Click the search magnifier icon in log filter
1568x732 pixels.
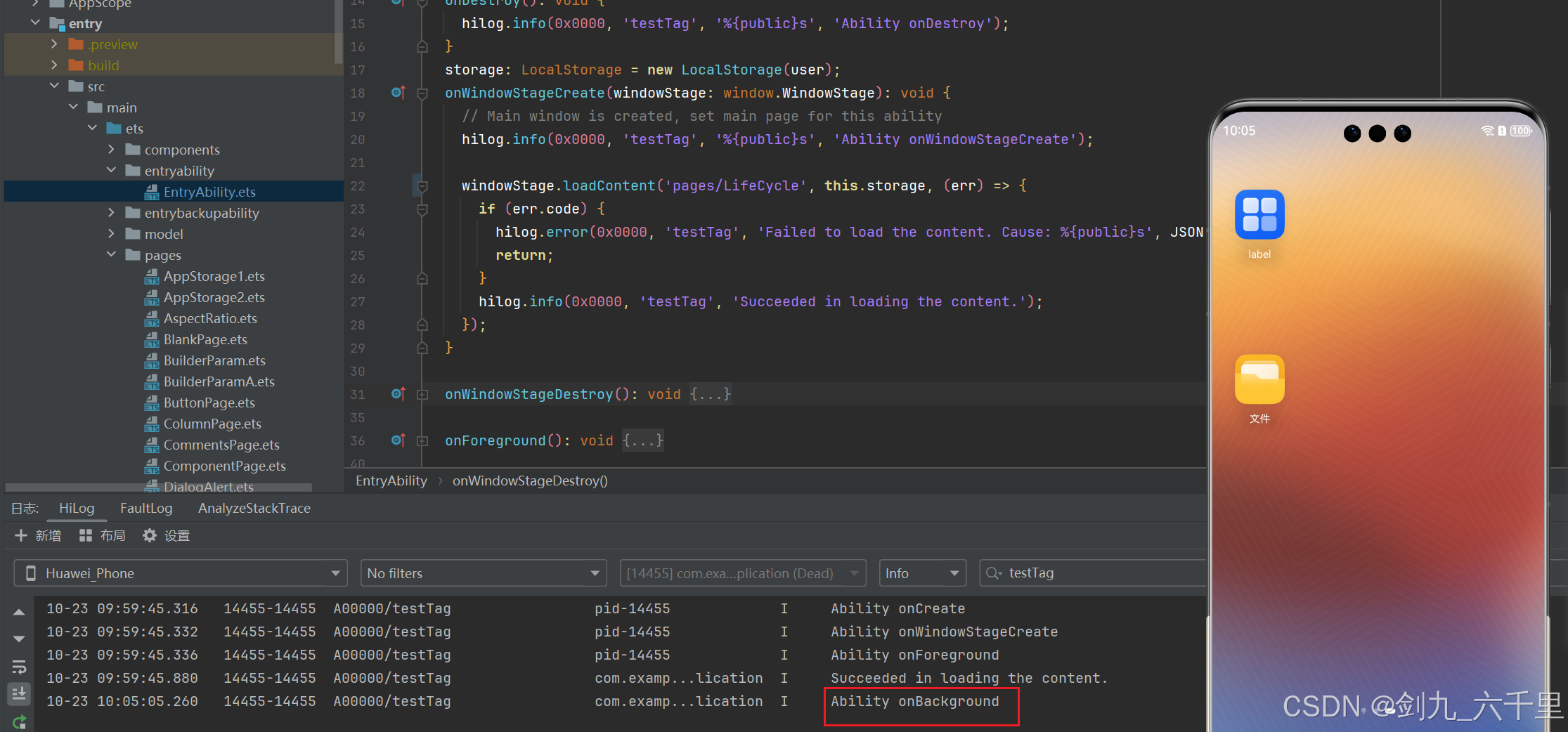point(994,573)
